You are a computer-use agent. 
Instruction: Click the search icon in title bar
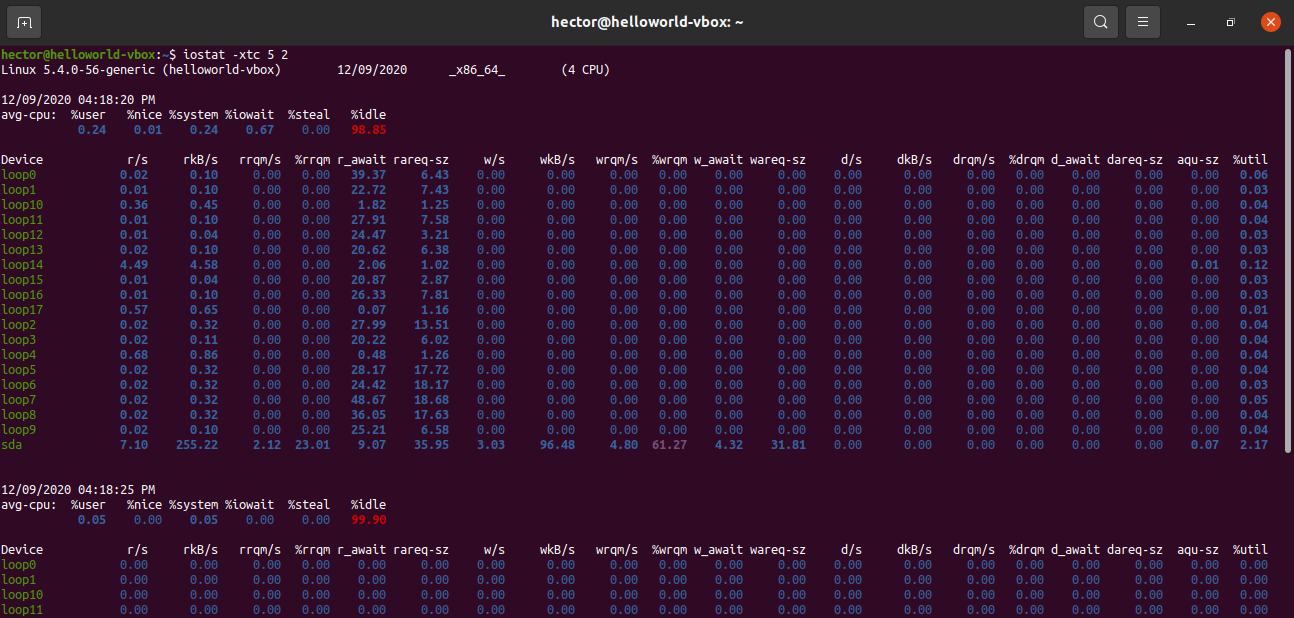click(1100, 22)
